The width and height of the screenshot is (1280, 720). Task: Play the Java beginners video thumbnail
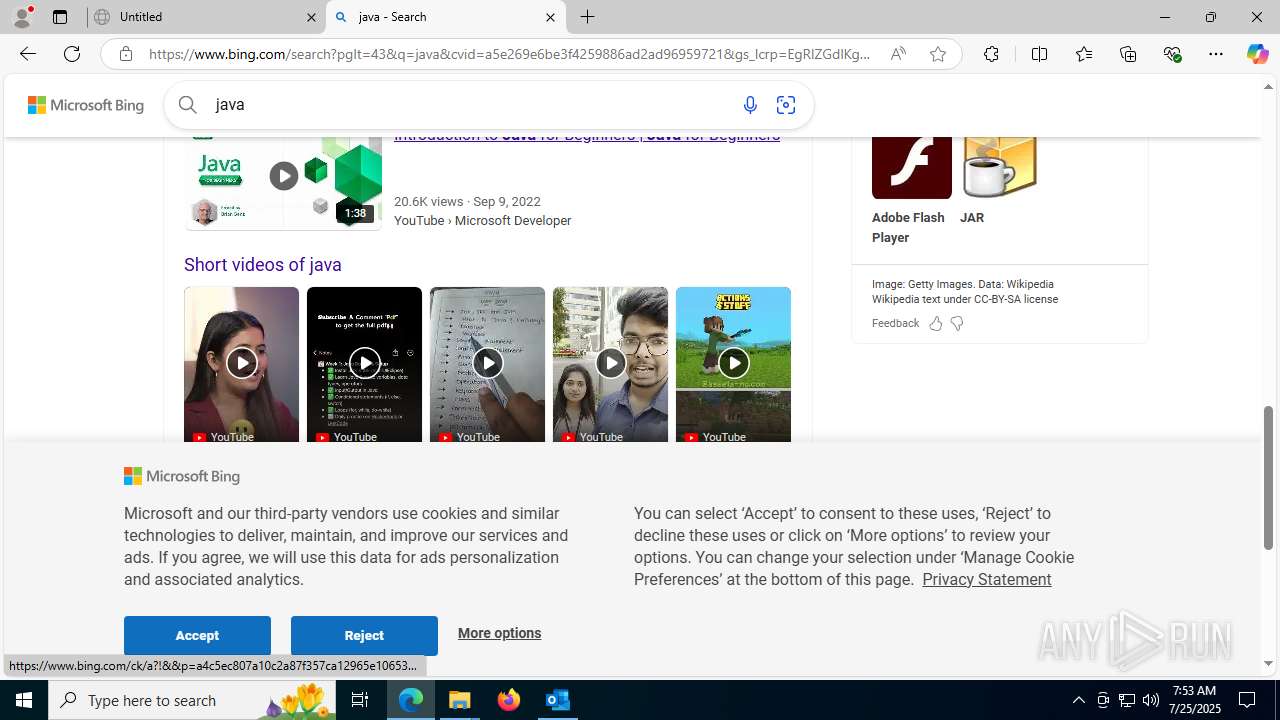283,182
